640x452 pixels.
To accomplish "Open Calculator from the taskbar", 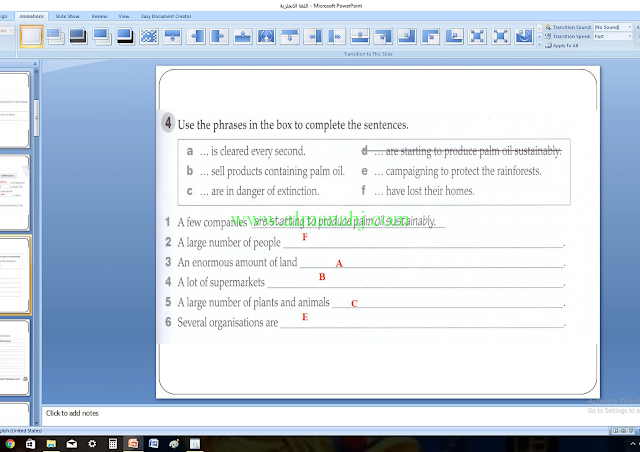I will 113,443.
